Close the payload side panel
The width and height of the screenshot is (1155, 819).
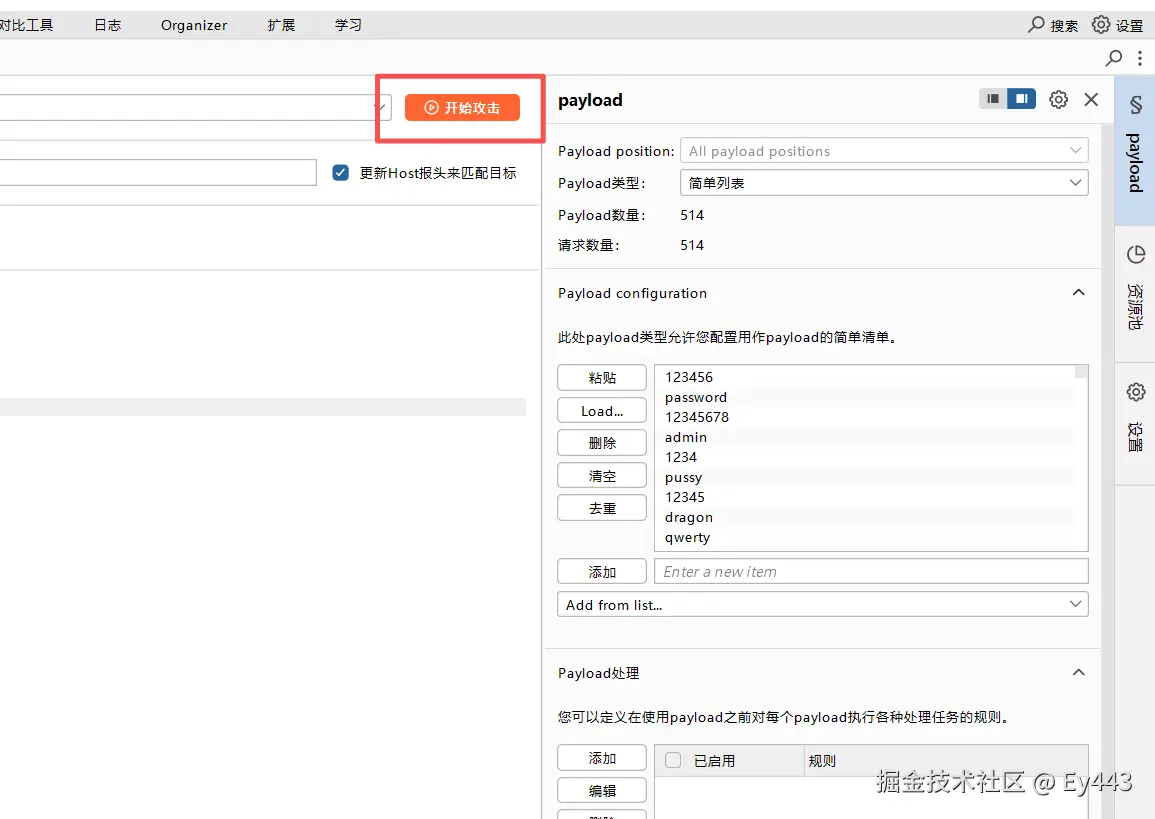pyautogui.click(x=1091, y=99)
